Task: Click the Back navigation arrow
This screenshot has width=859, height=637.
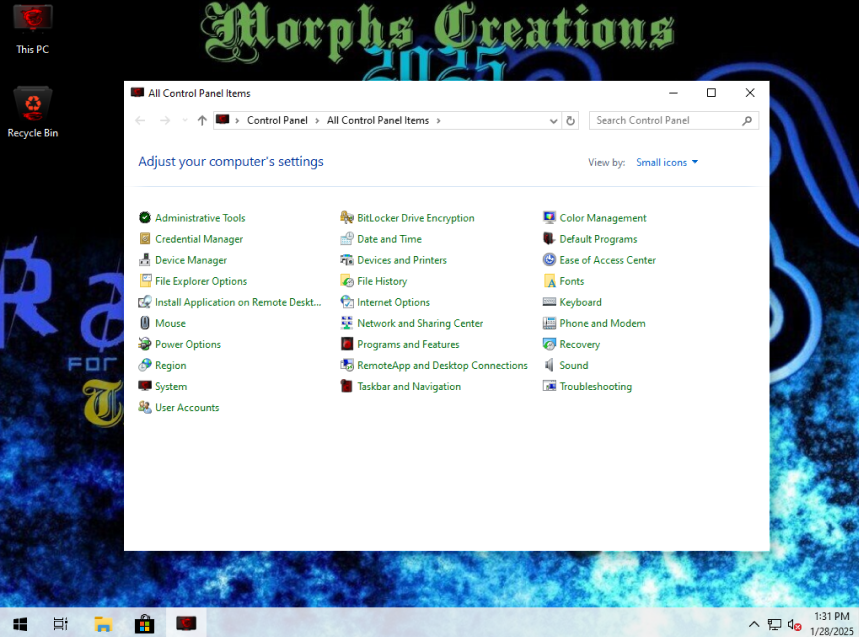Action: [x=140, y=120]
